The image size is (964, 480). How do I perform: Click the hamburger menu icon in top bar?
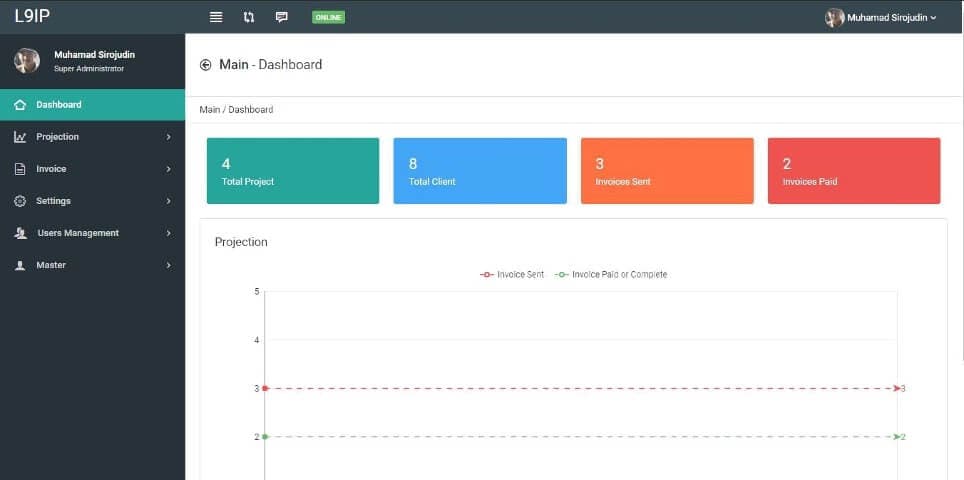coord(216,17)
